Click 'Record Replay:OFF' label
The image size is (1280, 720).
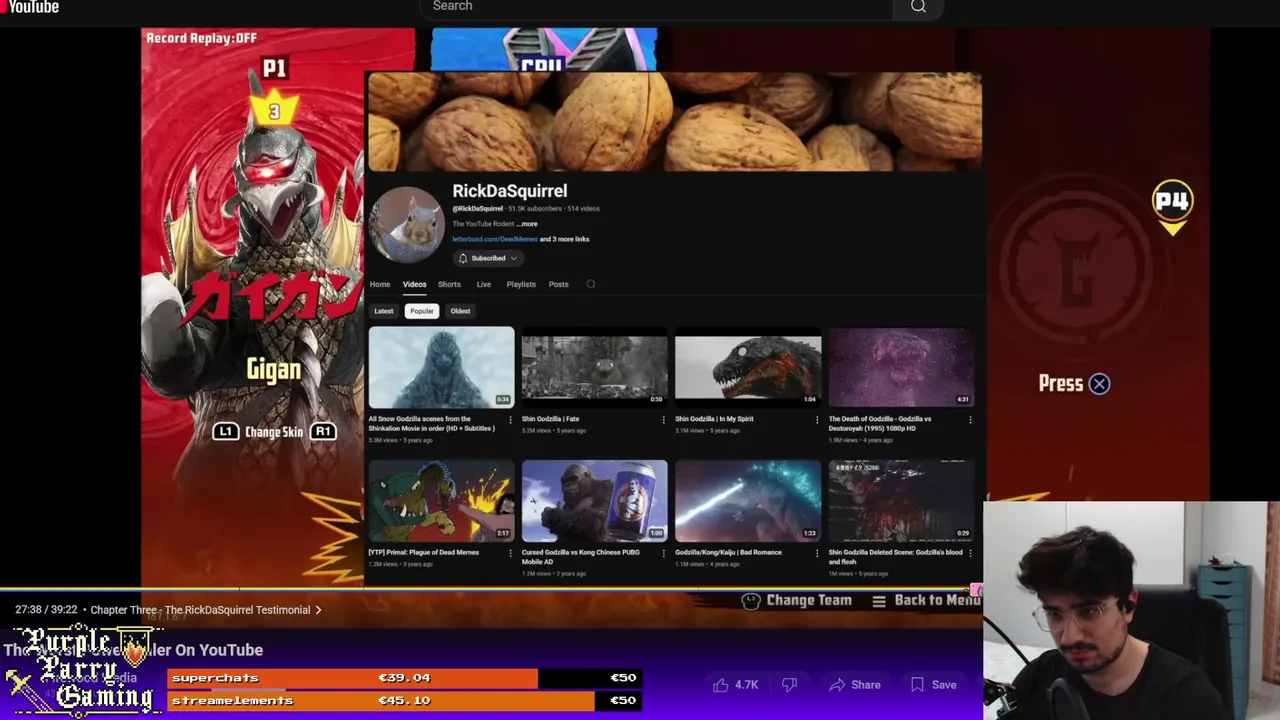[202, 38]
